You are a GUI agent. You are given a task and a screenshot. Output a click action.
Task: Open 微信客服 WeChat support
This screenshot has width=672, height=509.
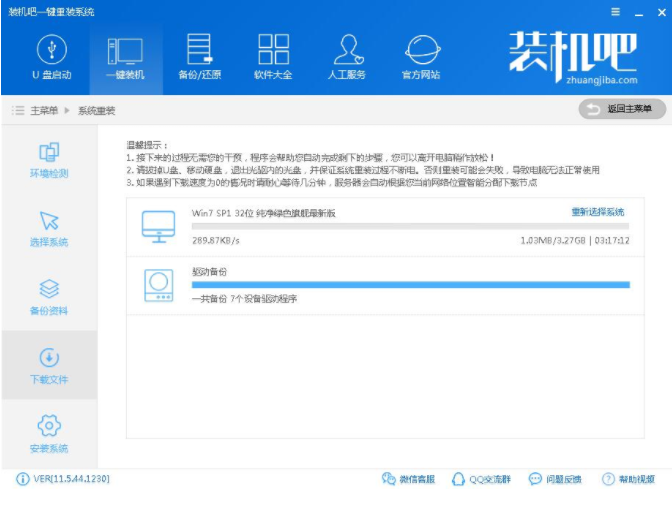point(408,479)
